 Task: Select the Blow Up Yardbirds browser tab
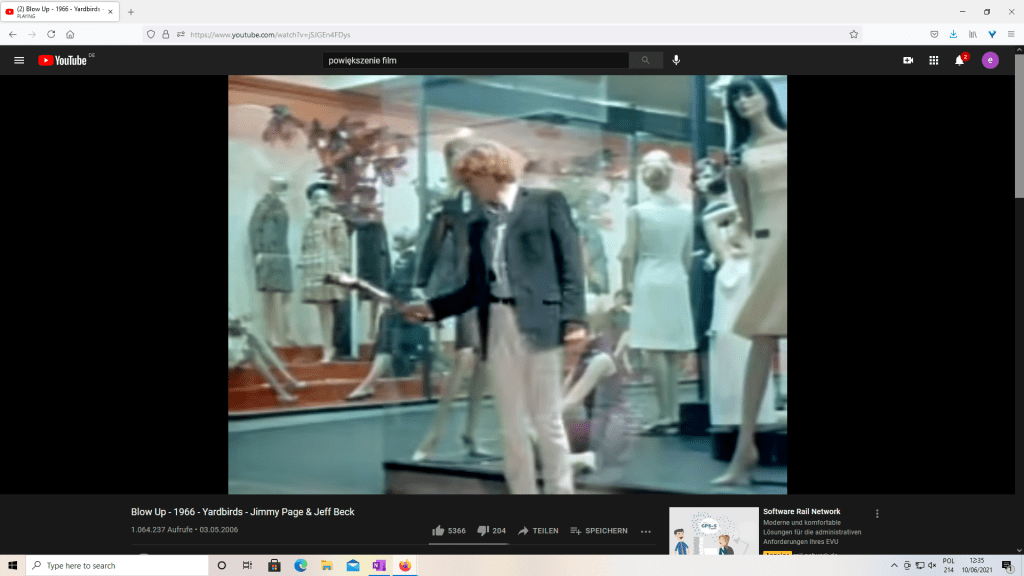[x=60, y=12]
